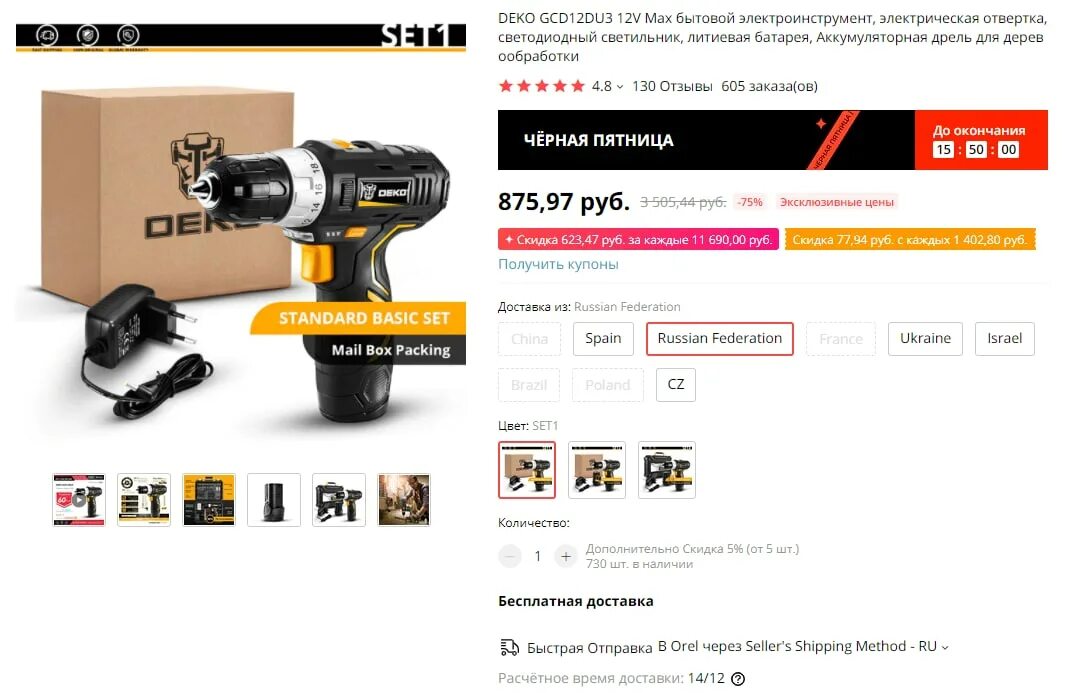Click the pink 623,47 руб. discount badge
Image resolution: width=1068 pixels, height=697 pixels.
(638, 240)
